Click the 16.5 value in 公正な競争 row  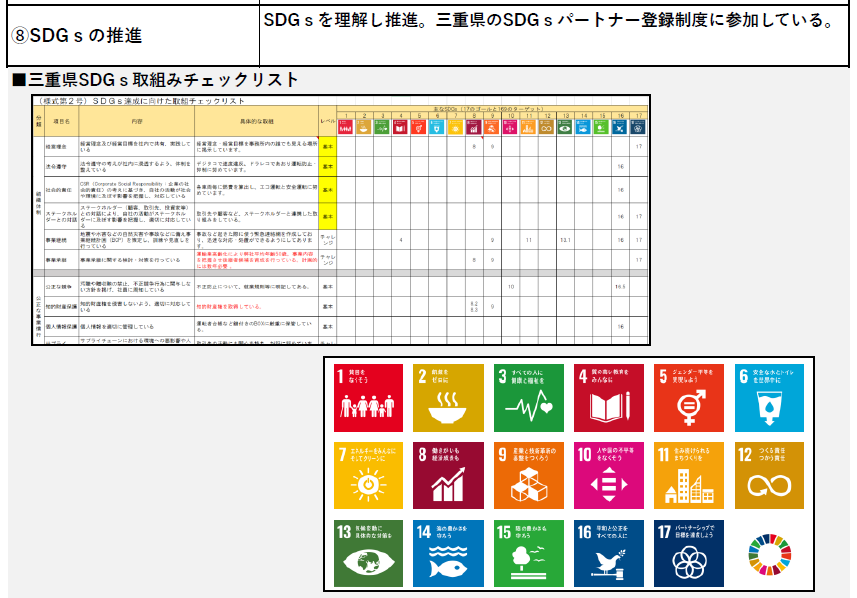(620, 286)
